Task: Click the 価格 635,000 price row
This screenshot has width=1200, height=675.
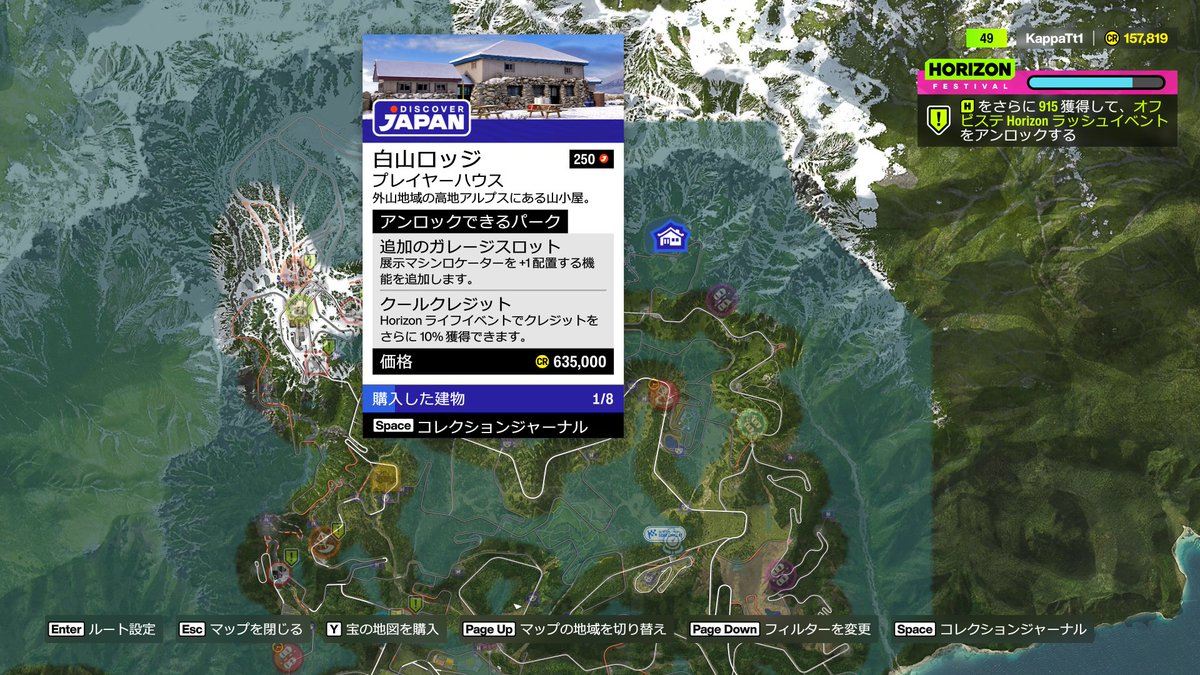Action: tap(493, 362)
